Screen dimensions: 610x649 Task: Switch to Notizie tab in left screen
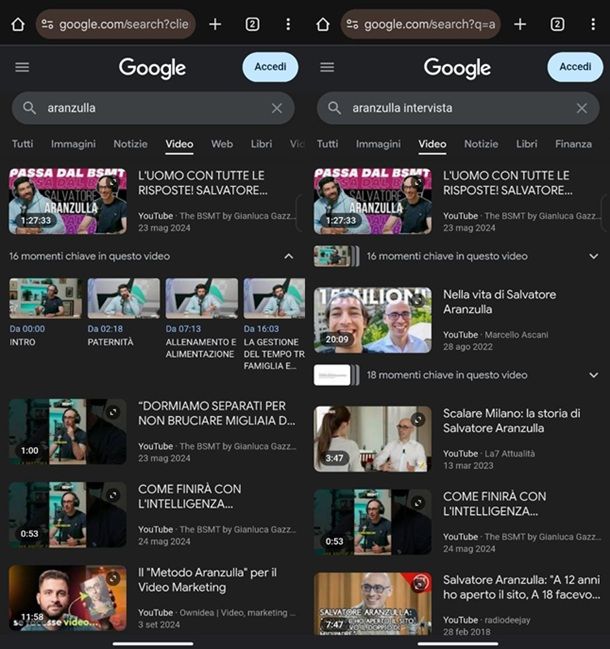pyautogui.click(x=130, y=144)
